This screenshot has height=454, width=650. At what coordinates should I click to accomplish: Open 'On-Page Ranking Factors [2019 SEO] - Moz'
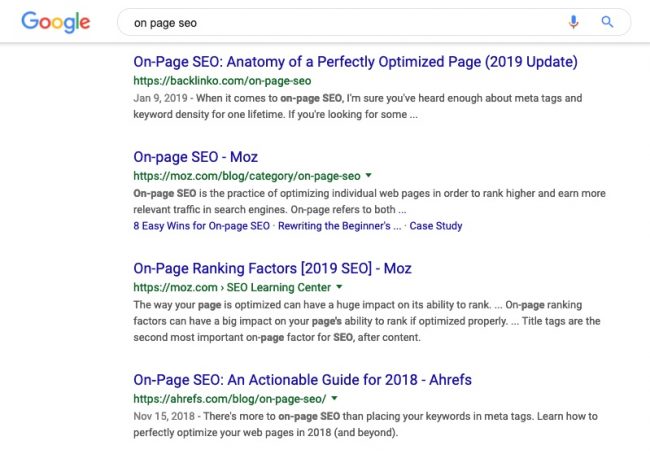[272, 268]
